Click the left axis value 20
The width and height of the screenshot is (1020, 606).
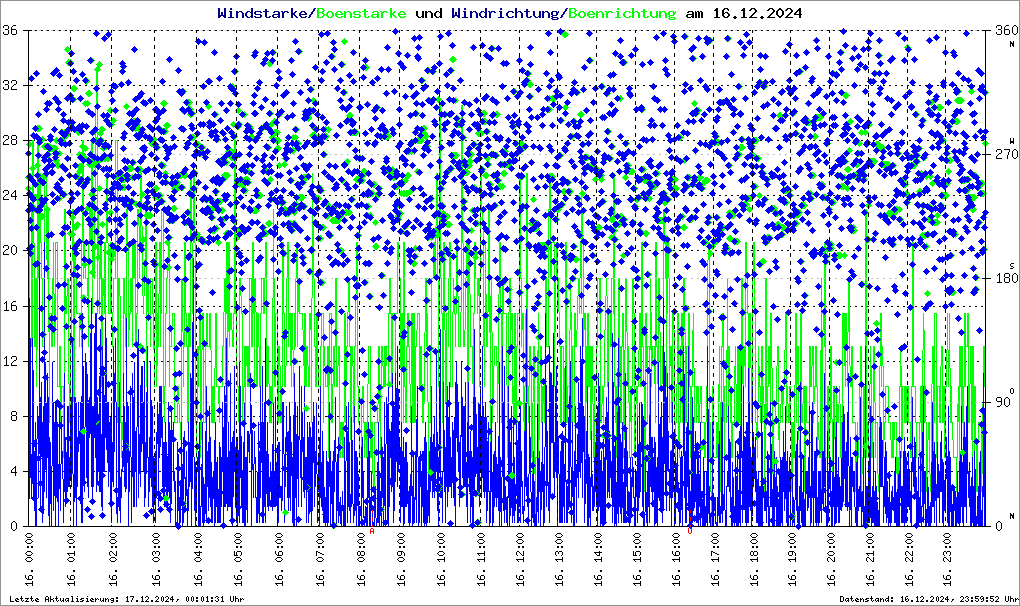(10, 250)
